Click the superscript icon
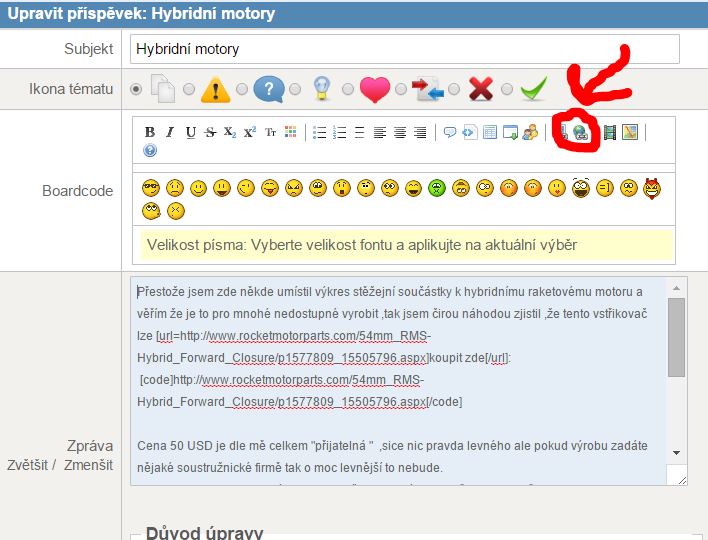708x540 pixels. point(250,132)
